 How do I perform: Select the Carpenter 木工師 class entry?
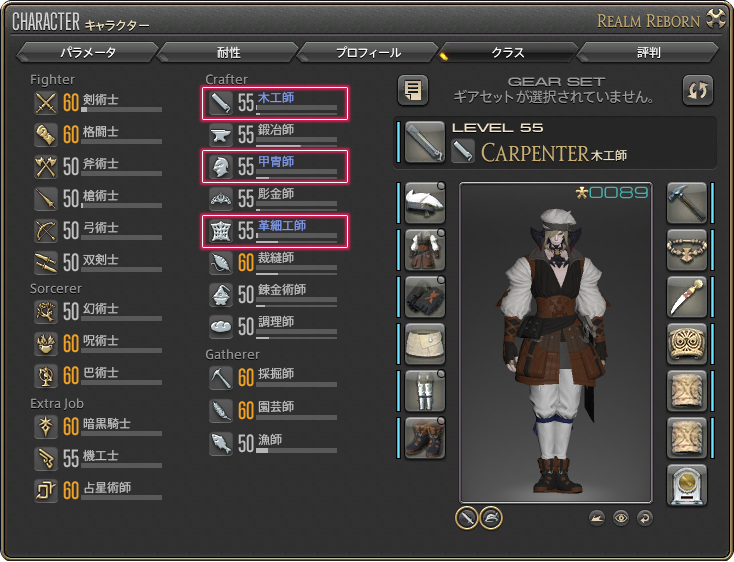[275, 103]
